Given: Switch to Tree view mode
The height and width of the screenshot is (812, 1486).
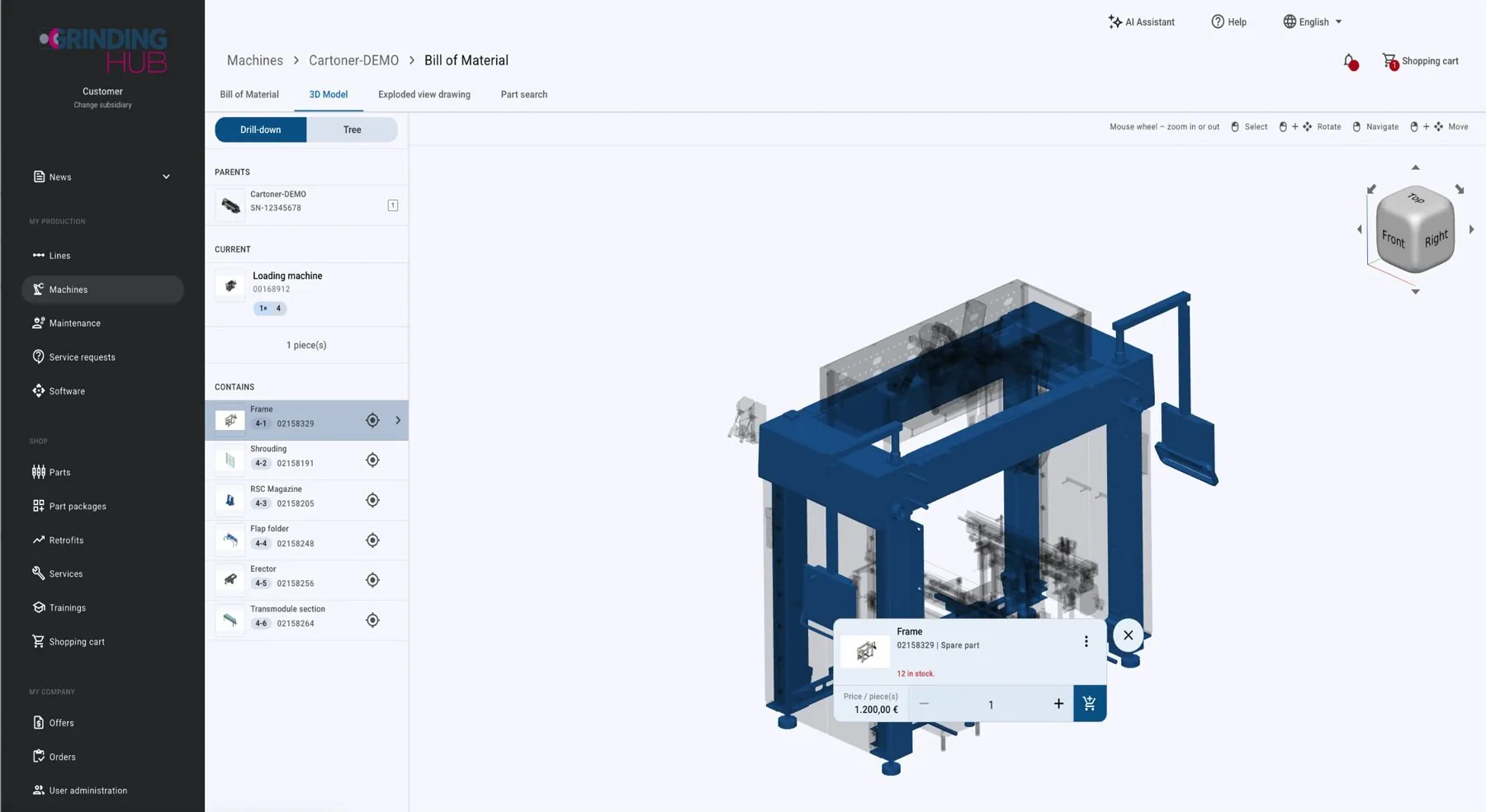Looking at the screenshot, I should (353, 130).
